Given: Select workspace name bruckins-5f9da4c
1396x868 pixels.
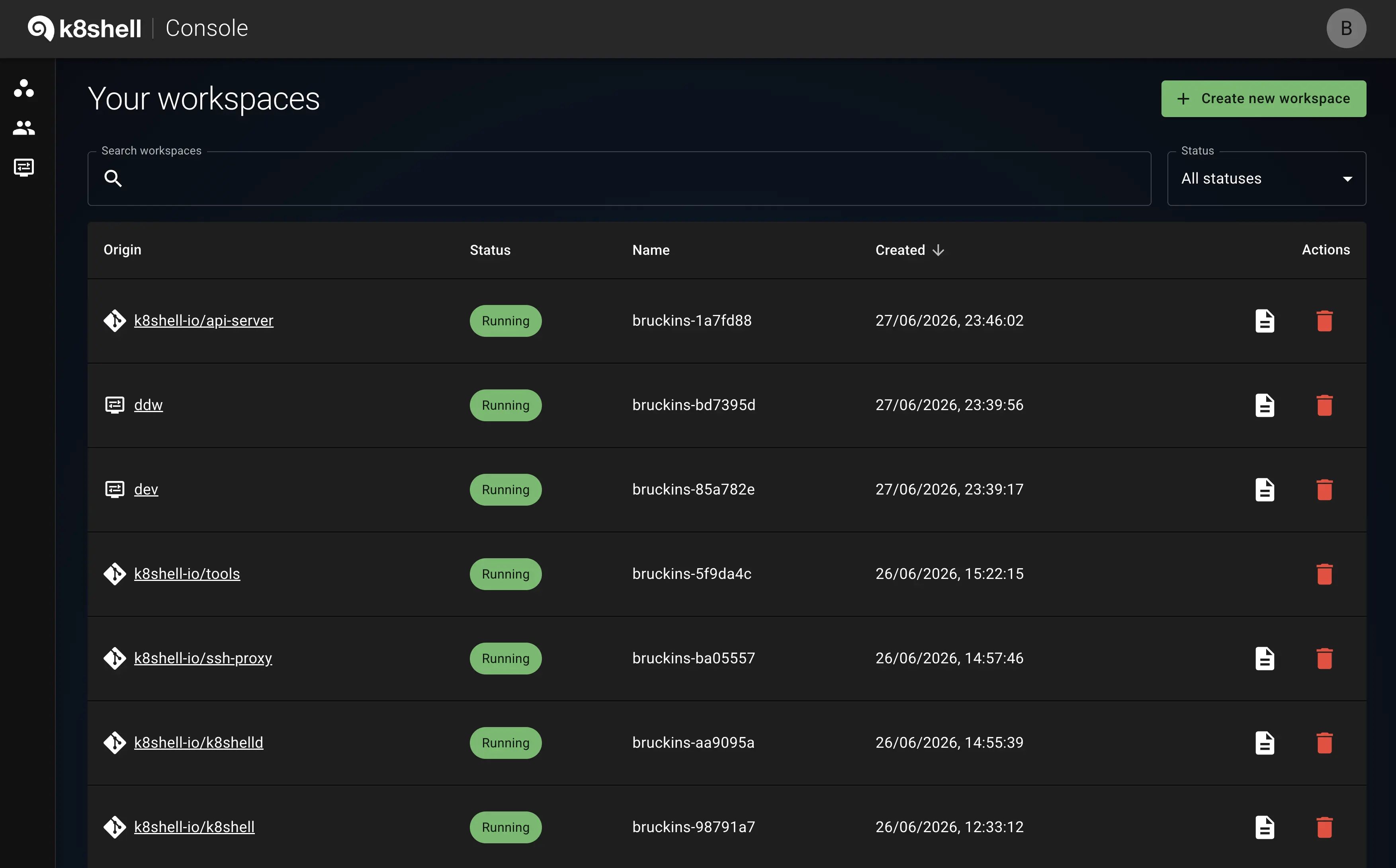Looking at the screenshot, I should [x=692, y=574].
